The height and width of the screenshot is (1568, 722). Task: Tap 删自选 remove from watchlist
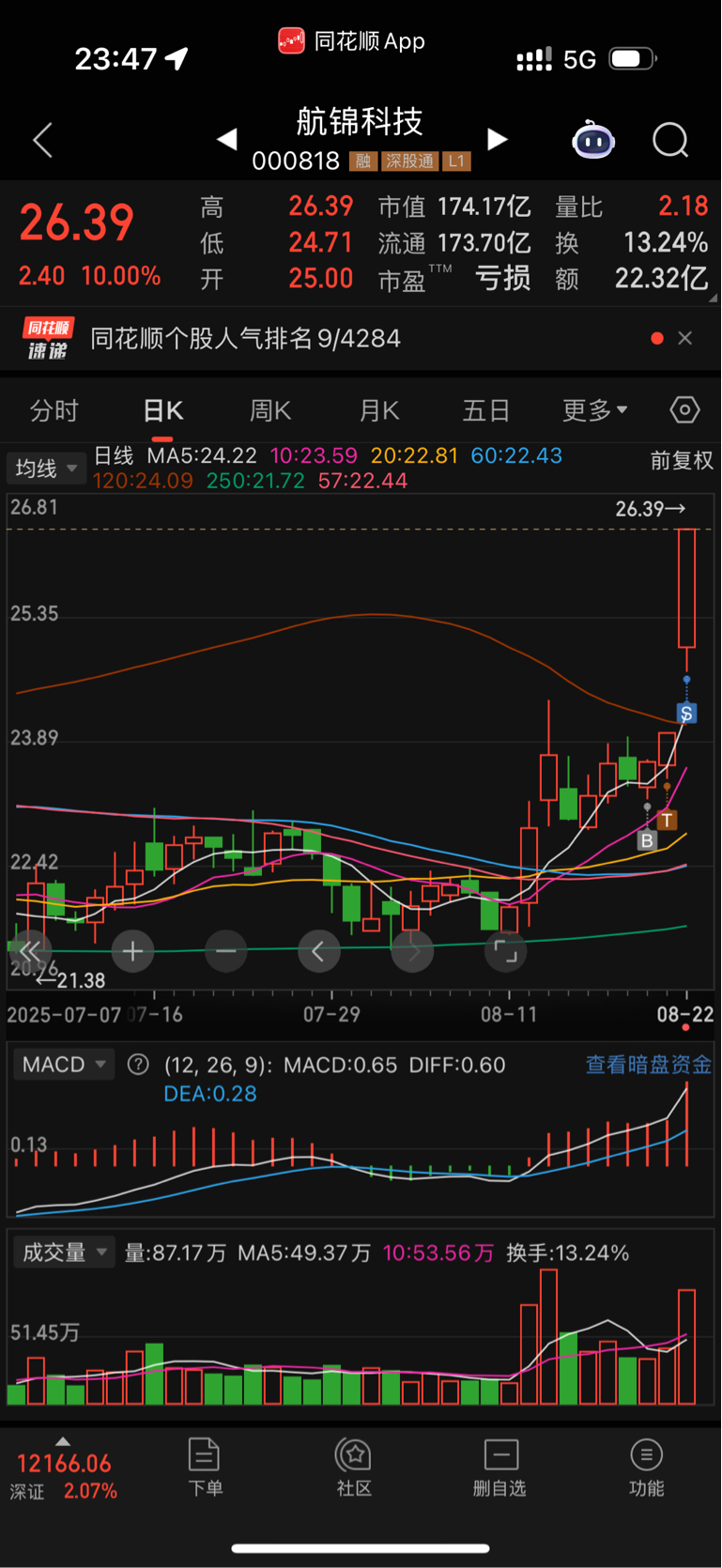[x=500, y=1468]
